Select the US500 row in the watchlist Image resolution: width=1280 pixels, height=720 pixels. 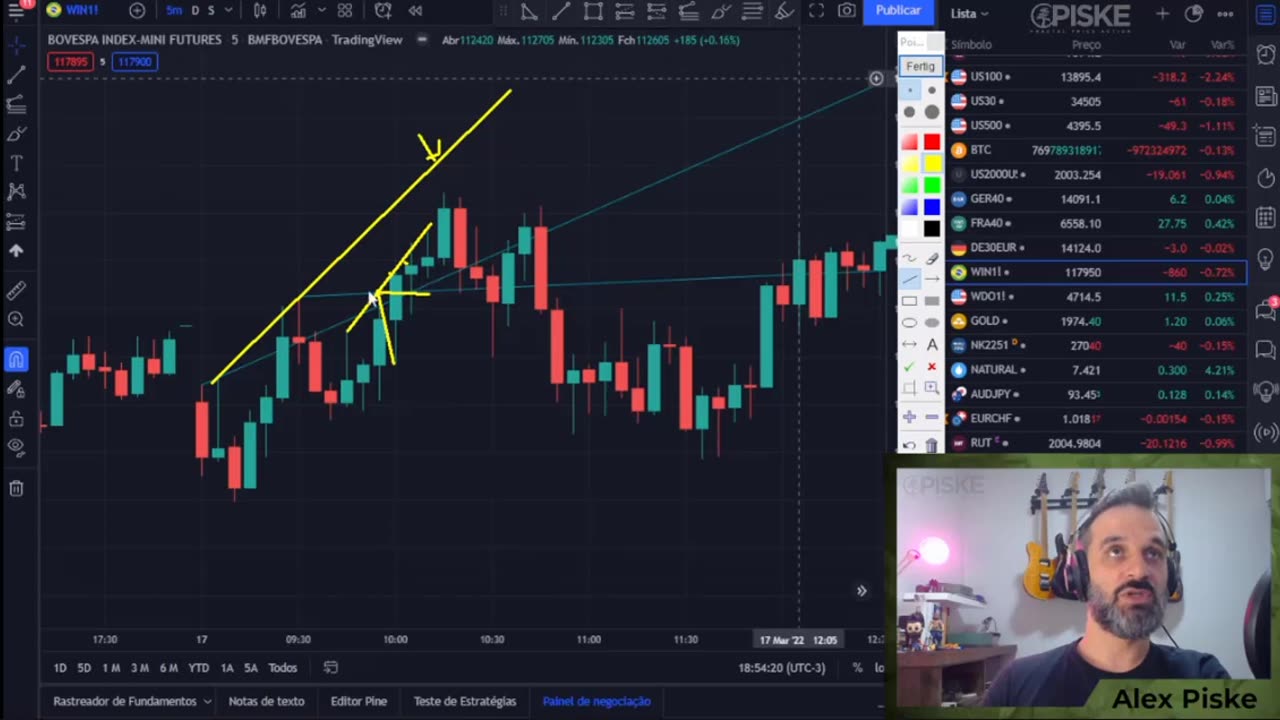pos(1097,125)
